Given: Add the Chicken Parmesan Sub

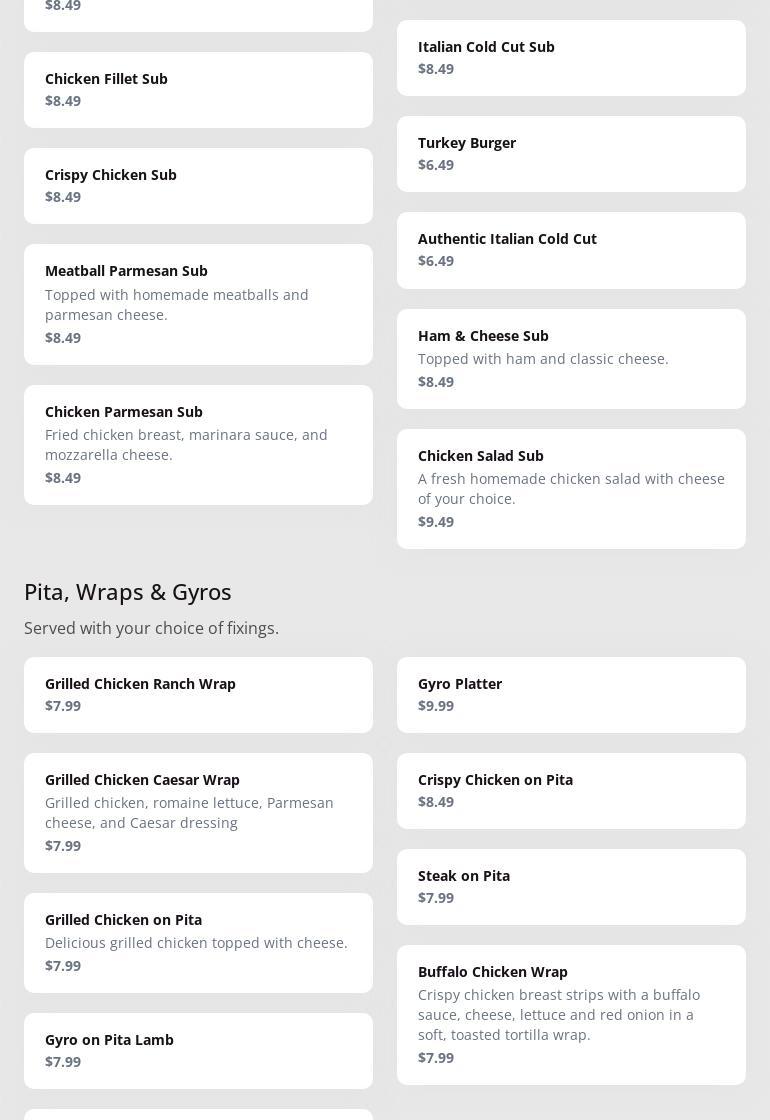Looking at the screenshot, I should click(x=198, y=445).
